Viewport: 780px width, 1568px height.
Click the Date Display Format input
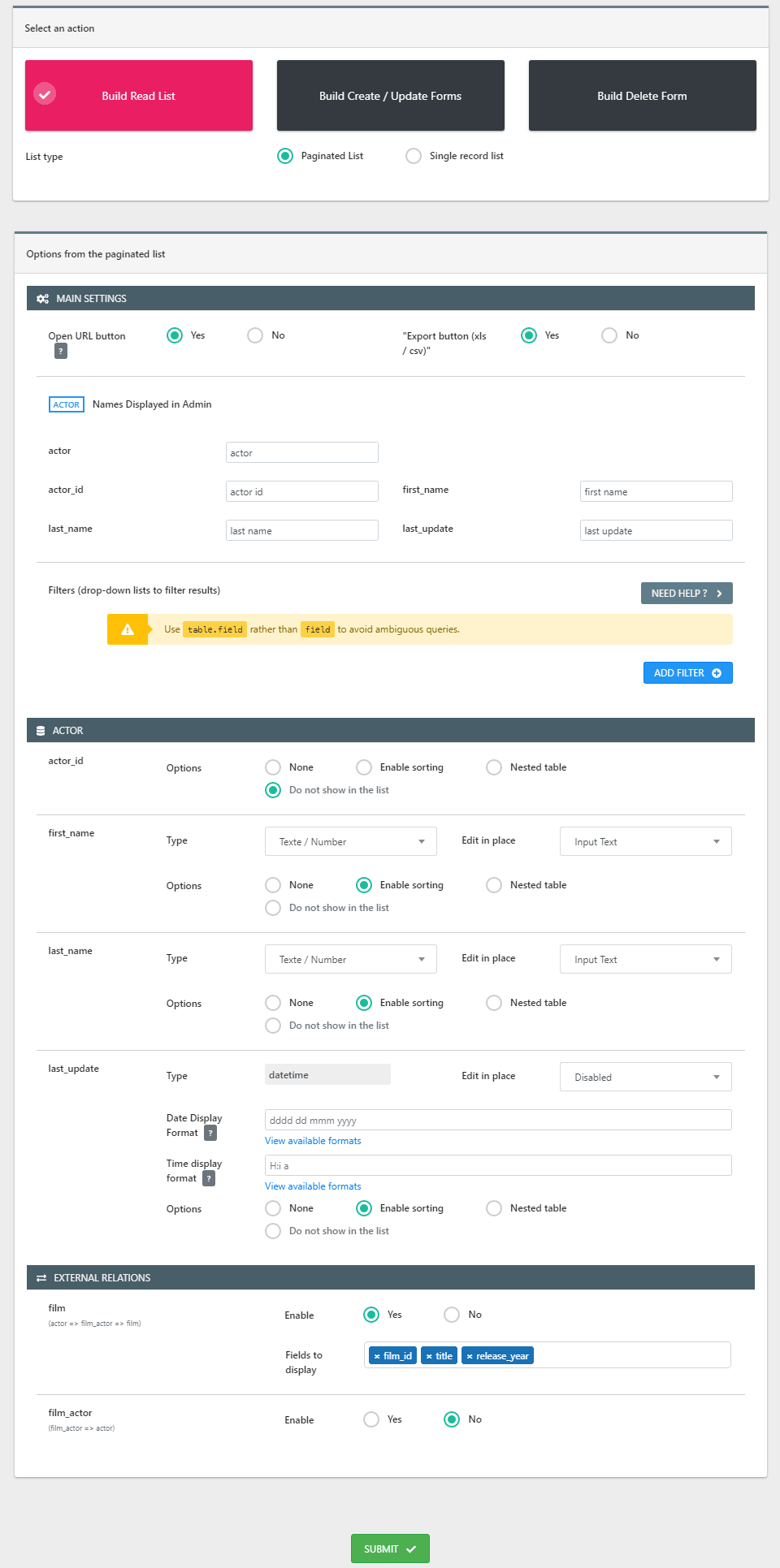498,1120
